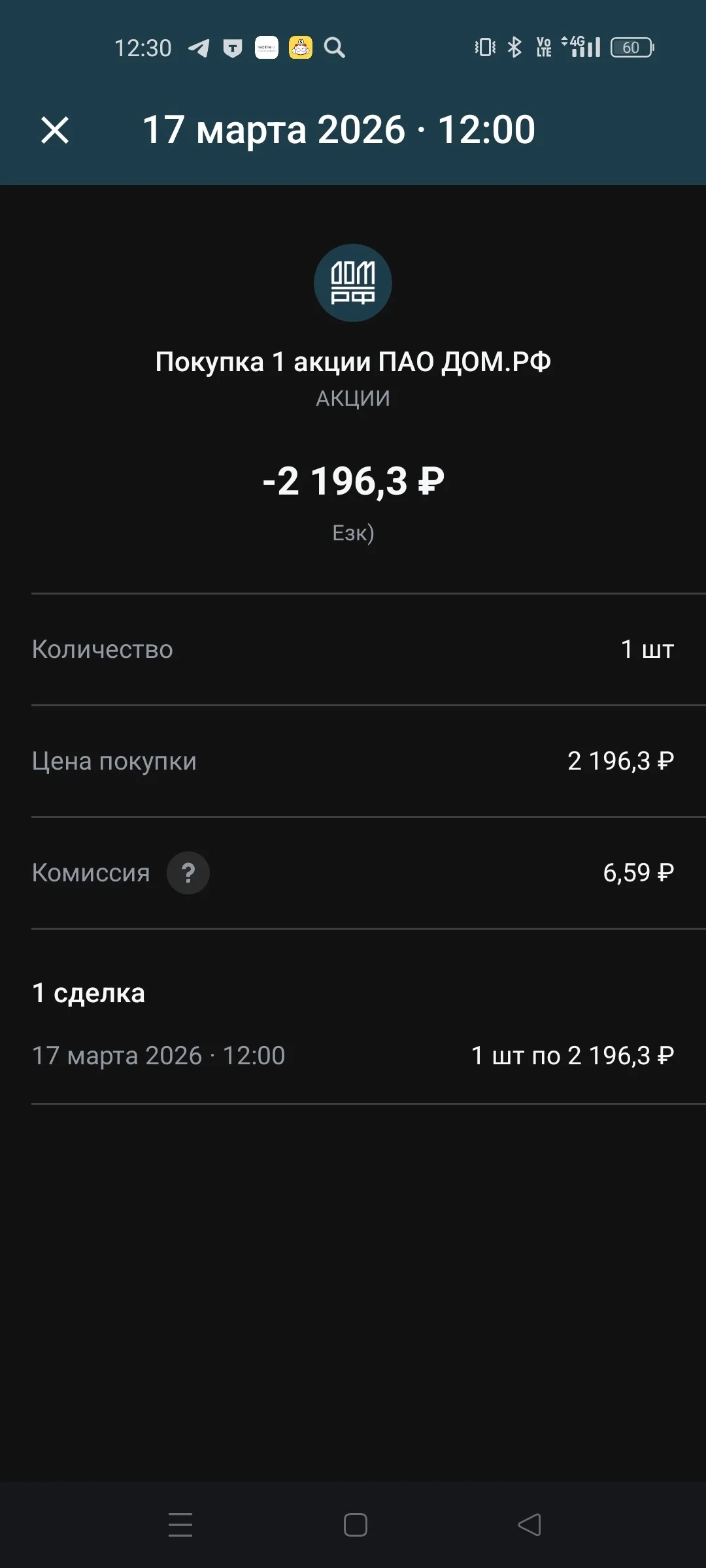The width and height of the screenshot is (706, 1568).
Task: Tap the Android home navigation button
Action: point(356,1525)
